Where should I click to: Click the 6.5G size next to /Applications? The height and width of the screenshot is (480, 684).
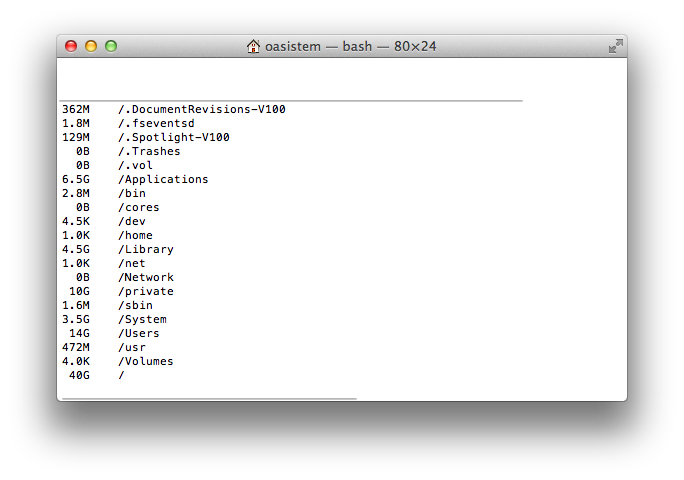75,179
